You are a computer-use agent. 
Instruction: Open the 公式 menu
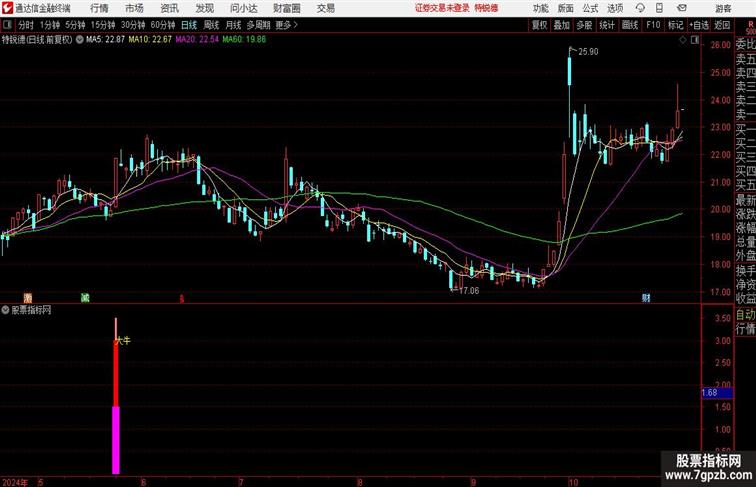[x=590, y=8]
